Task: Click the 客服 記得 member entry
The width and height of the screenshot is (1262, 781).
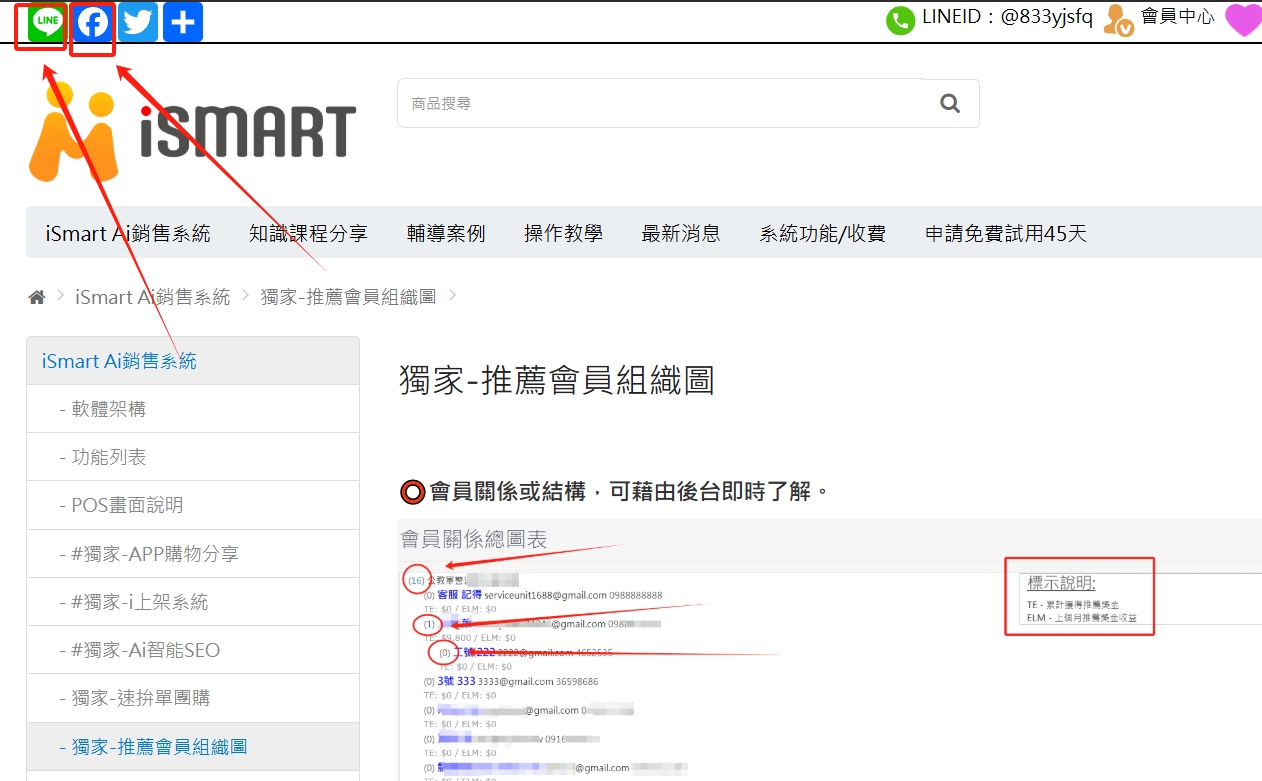Action: (460, 595)
